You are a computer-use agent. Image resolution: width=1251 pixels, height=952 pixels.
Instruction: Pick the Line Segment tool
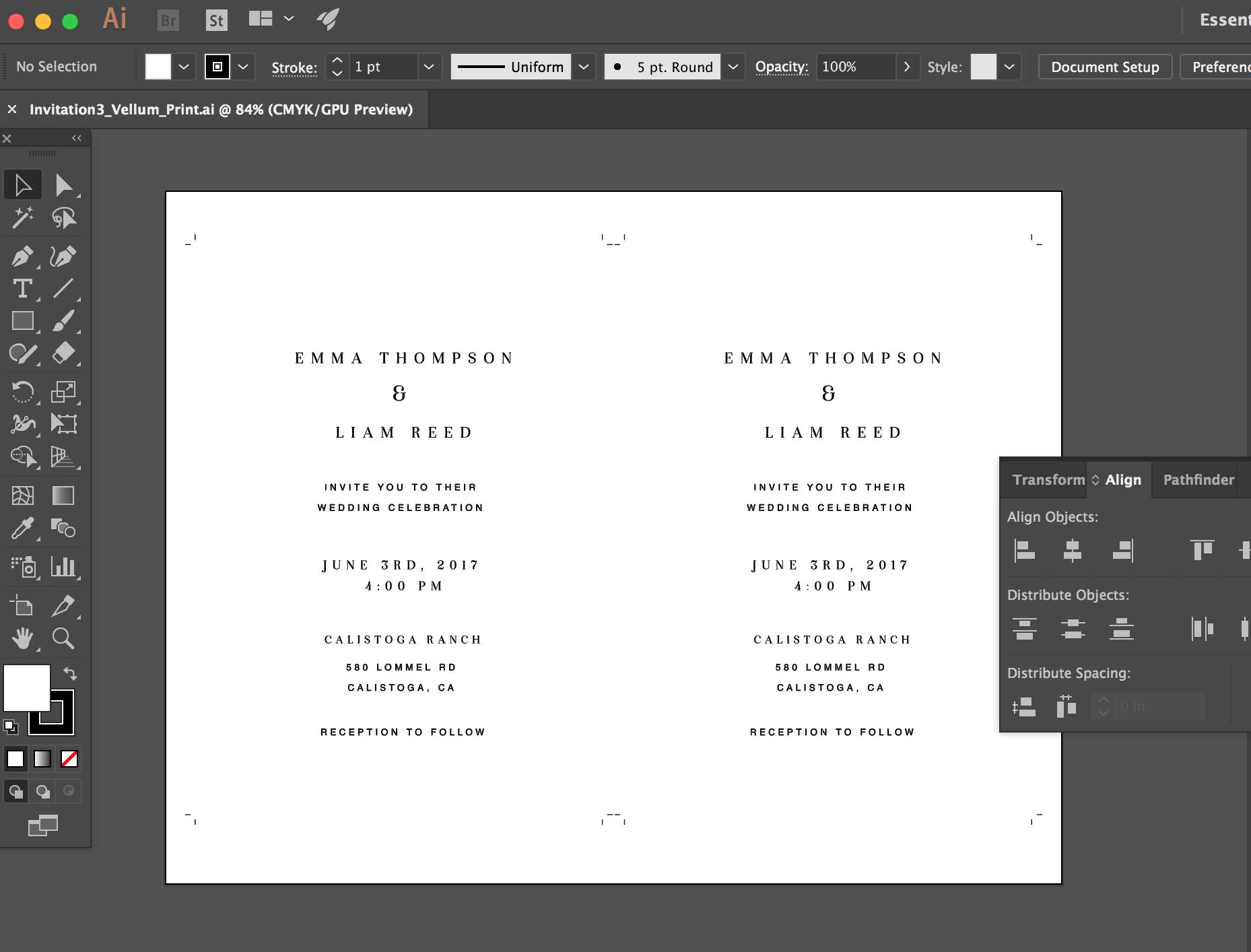pos(64,288)
